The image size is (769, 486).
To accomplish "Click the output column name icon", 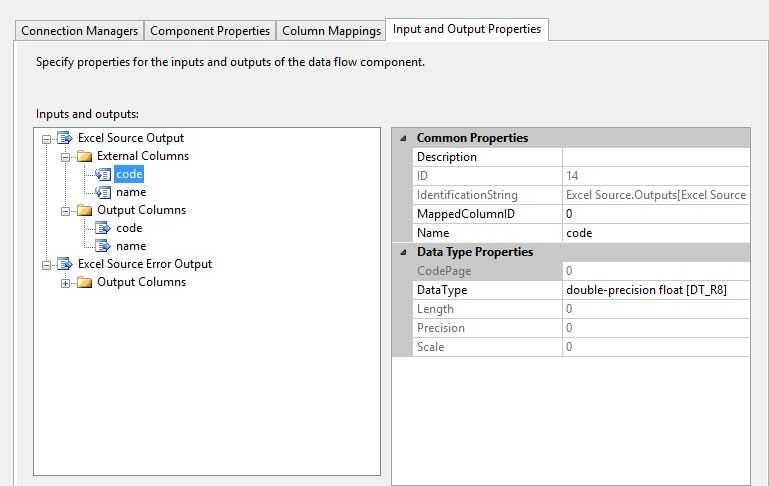I will coord(103,246).
